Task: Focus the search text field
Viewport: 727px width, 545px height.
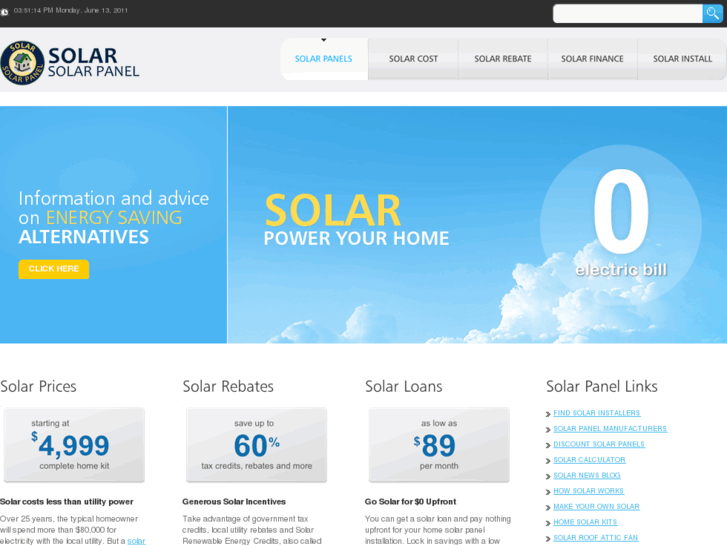Action: pos(628,13)
